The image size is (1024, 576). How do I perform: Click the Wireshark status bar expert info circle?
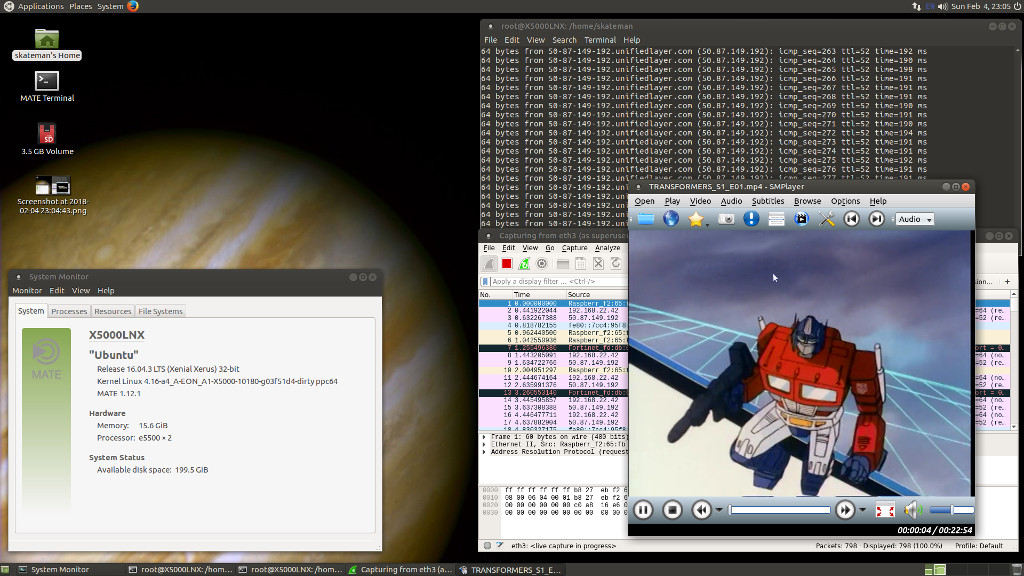pos(487,545)
